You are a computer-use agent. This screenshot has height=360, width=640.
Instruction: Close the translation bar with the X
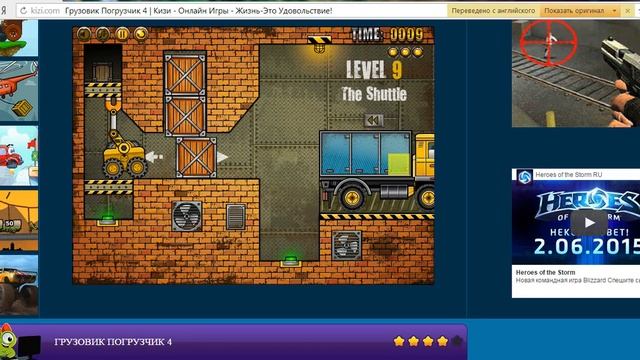pyautogui.click(x=628, y=11)
